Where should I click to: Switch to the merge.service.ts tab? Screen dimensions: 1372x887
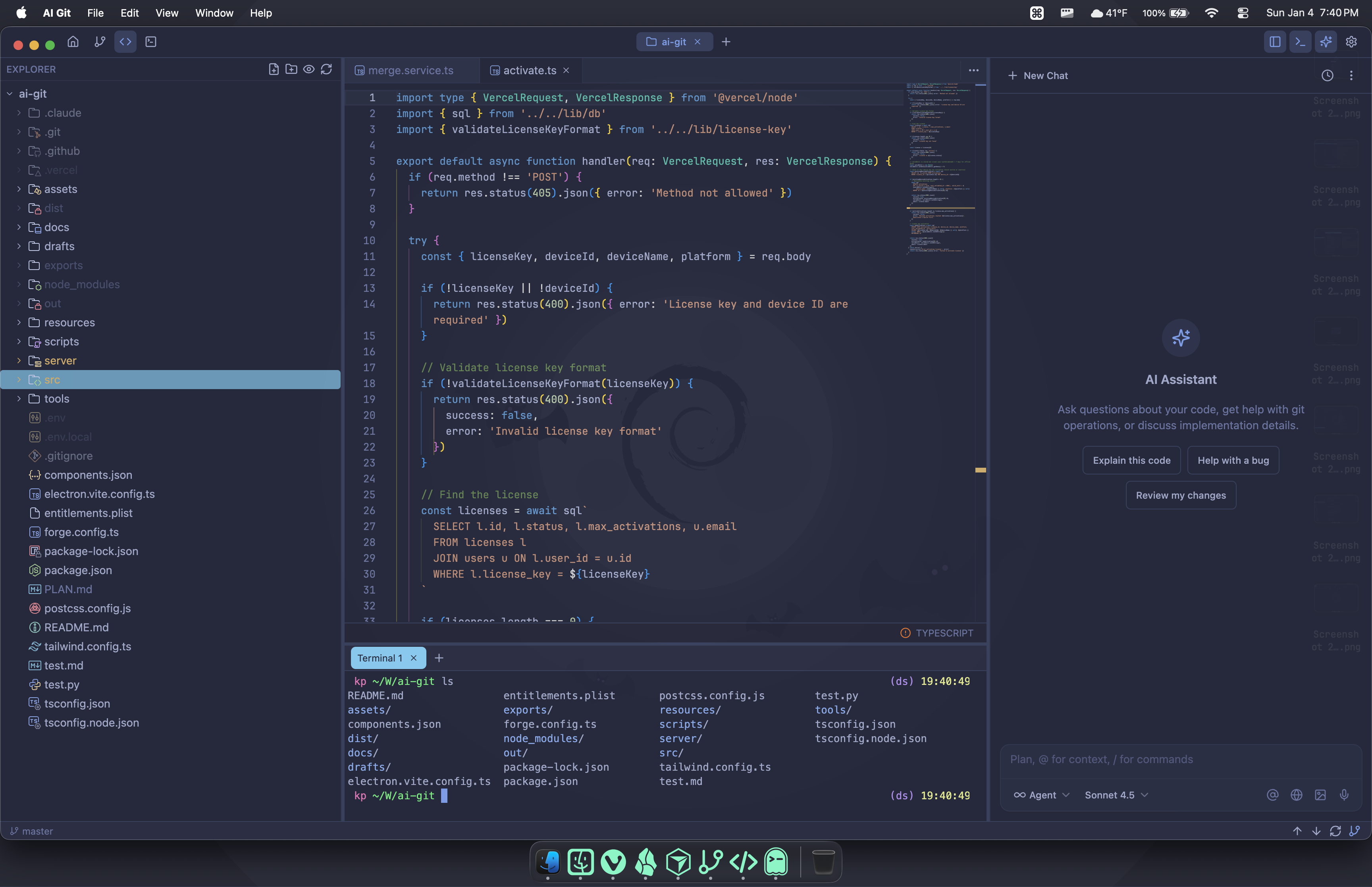410,70
